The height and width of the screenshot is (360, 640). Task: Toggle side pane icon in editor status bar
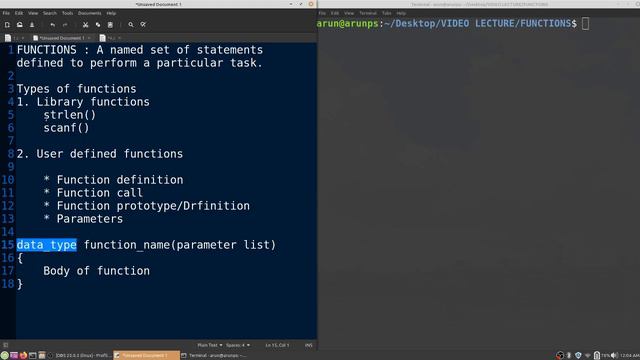pyautogui.click(x=6, y=345)
